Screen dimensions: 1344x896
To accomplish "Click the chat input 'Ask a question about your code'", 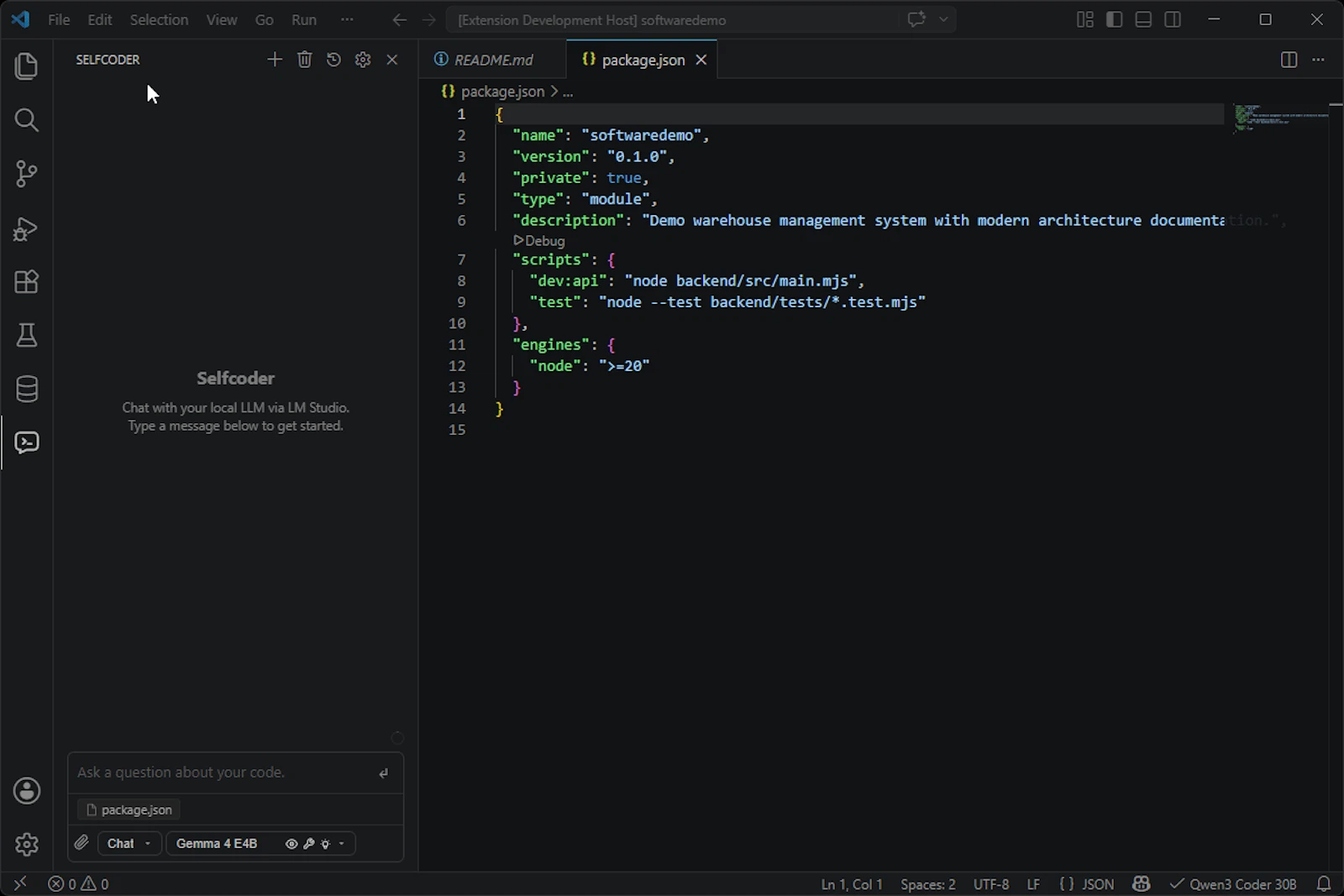I will tap(223, 773).
